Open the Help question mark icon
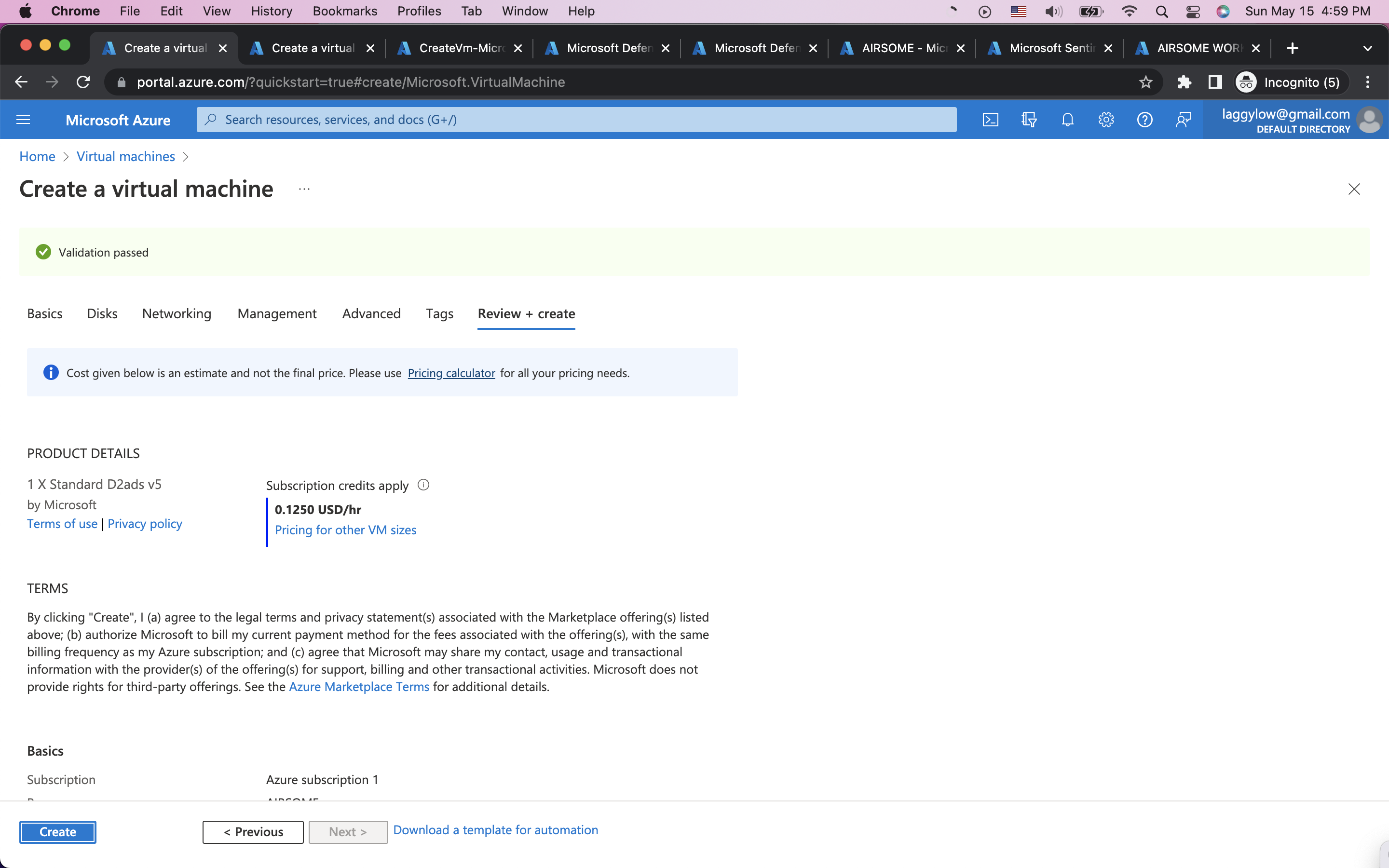 click(1144, 120)
